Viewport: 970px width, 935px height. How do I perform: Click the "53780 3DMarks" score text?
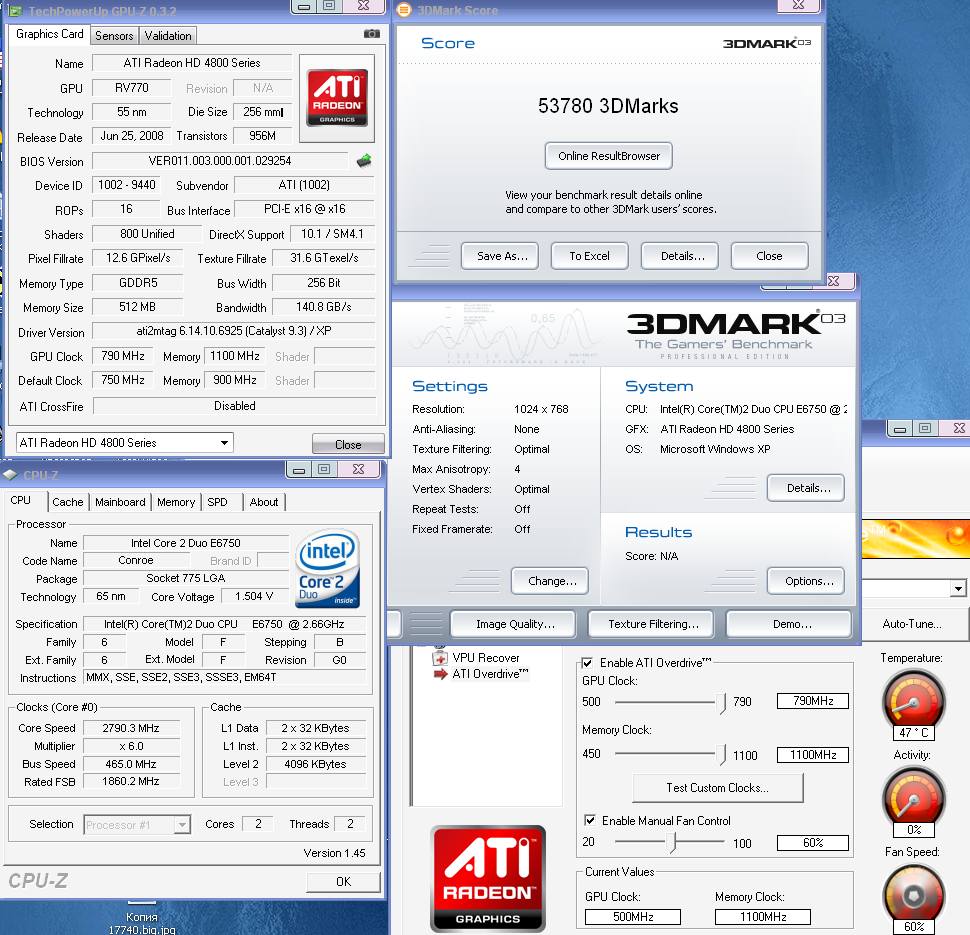[x=608, y=106]
